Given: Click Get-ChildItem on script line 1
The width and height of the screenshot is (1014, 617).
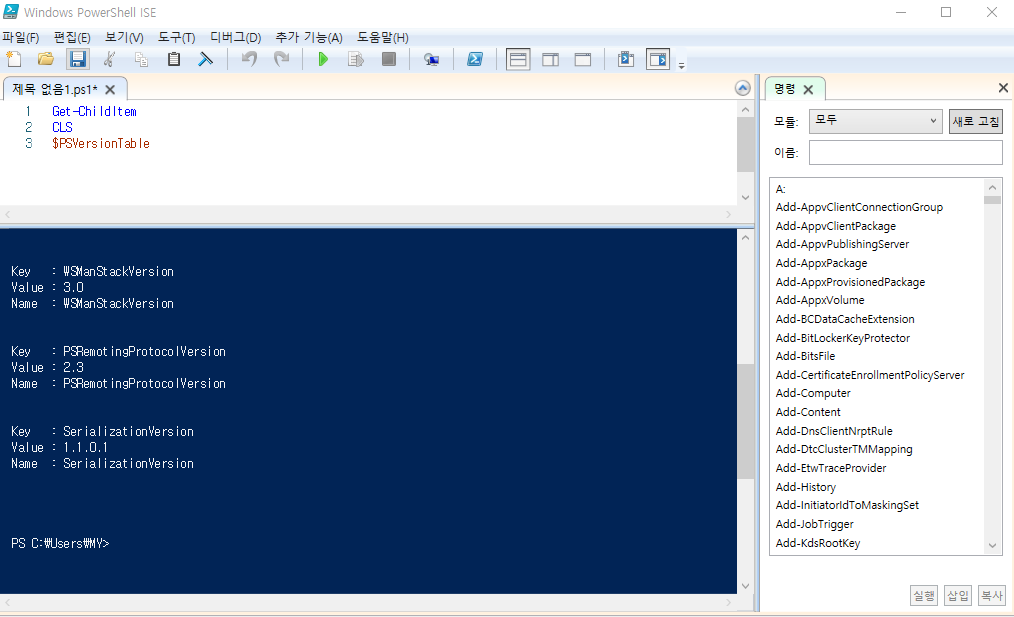Looking at the screenshot, I should (x=94, y=111).
